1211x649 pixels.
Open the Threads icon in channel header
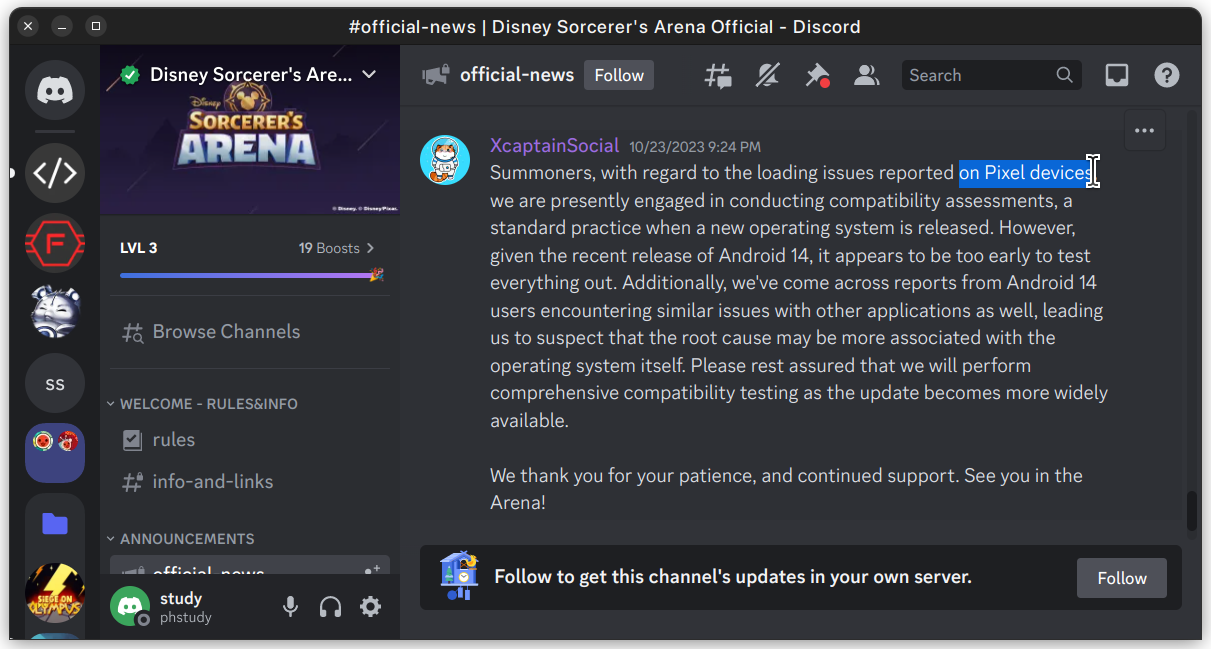click(x=718, y=75)
